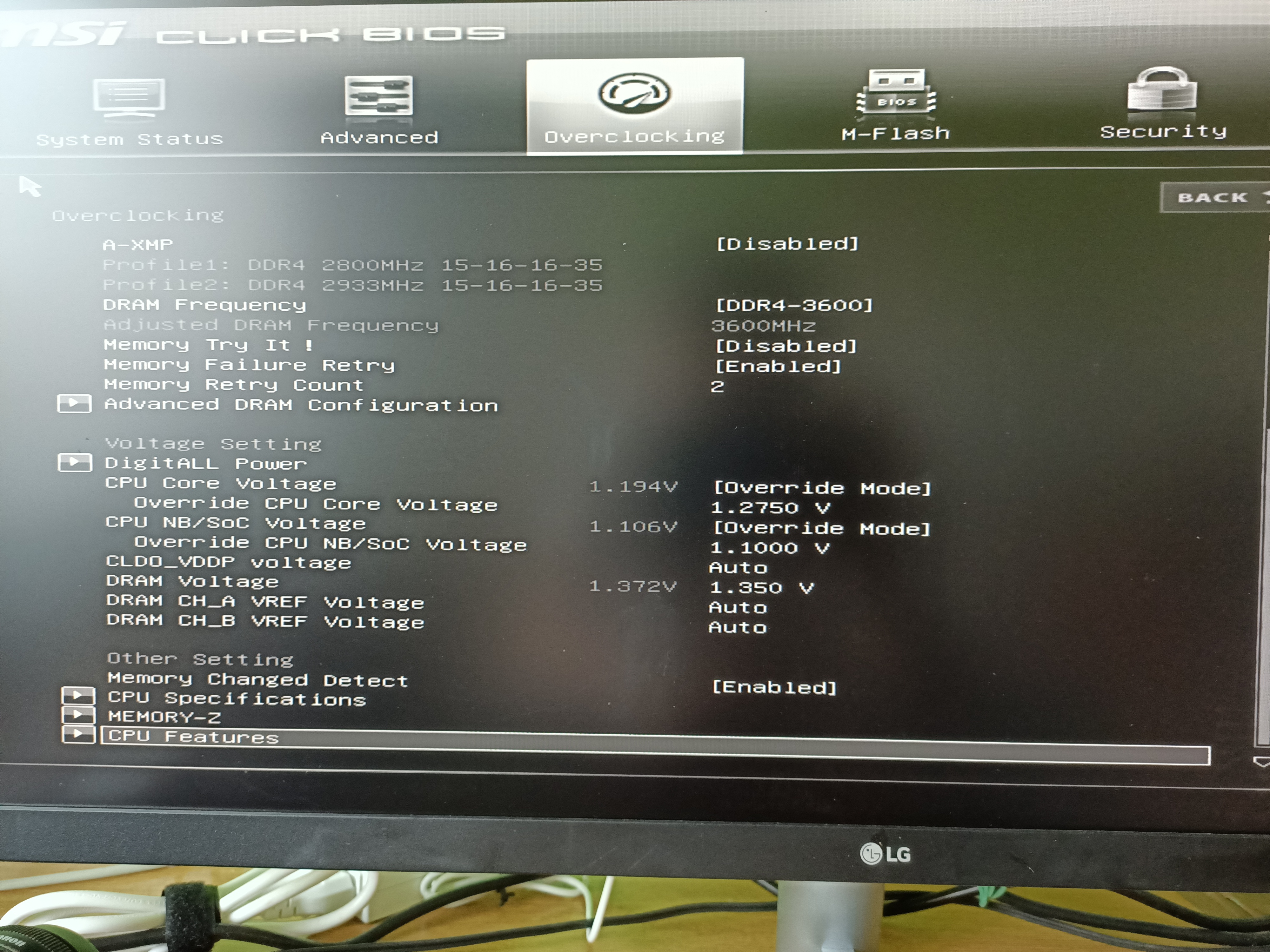Click Adjusted DRAM Frequency 3600MHz value

763,326
